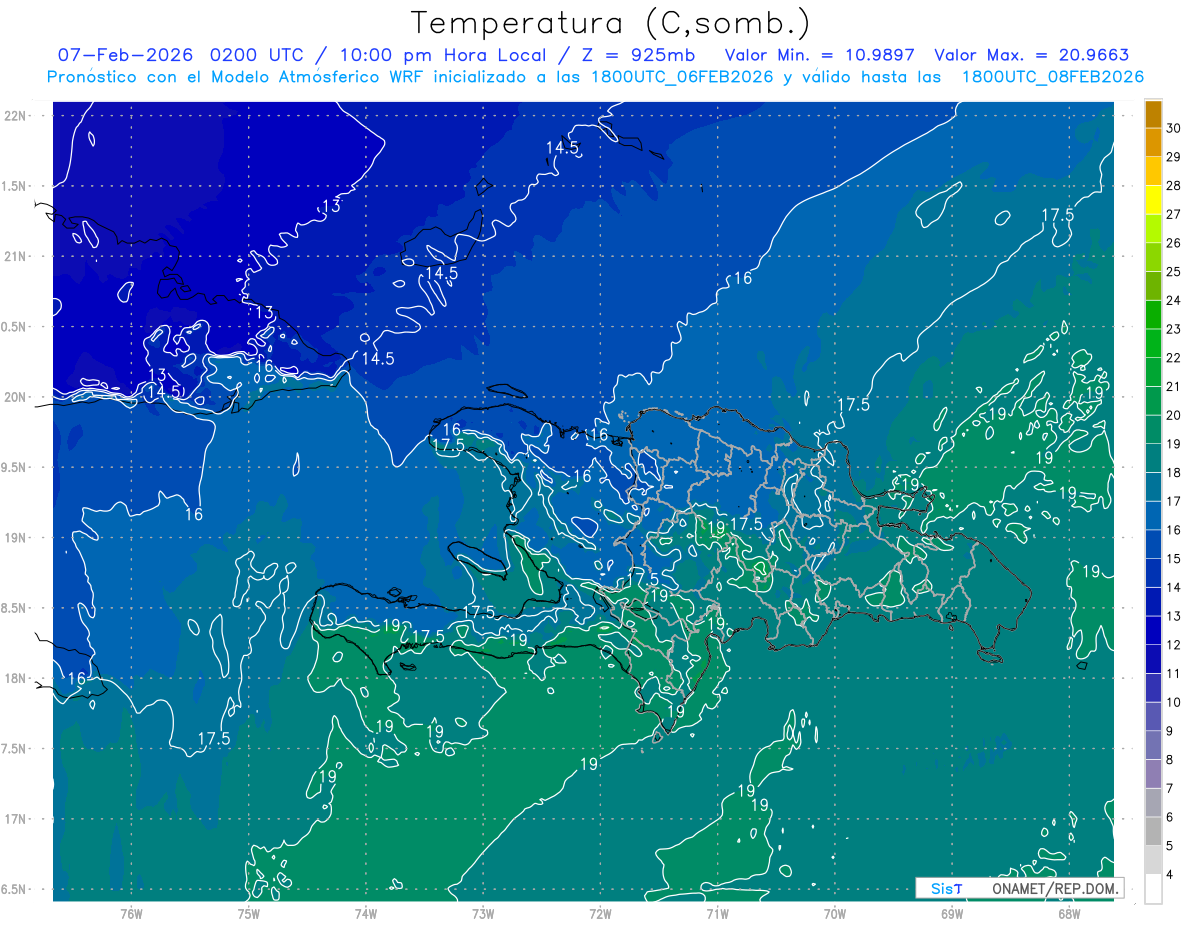The image size is (1200, 927).
Task: Click the '0200 UTC' time text
Action: [256, 55]
